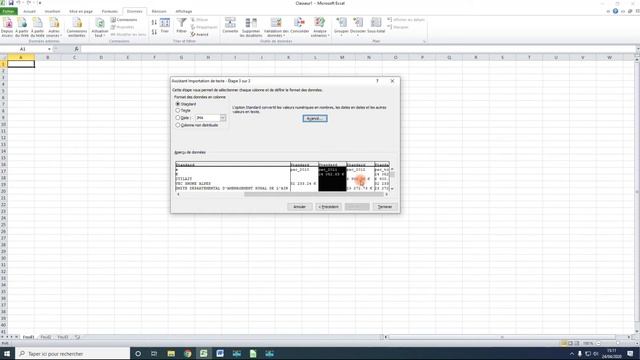Select the Feuil3 sheet tab
The height and width of the screenshot is (360, 640).
(63, 337)
